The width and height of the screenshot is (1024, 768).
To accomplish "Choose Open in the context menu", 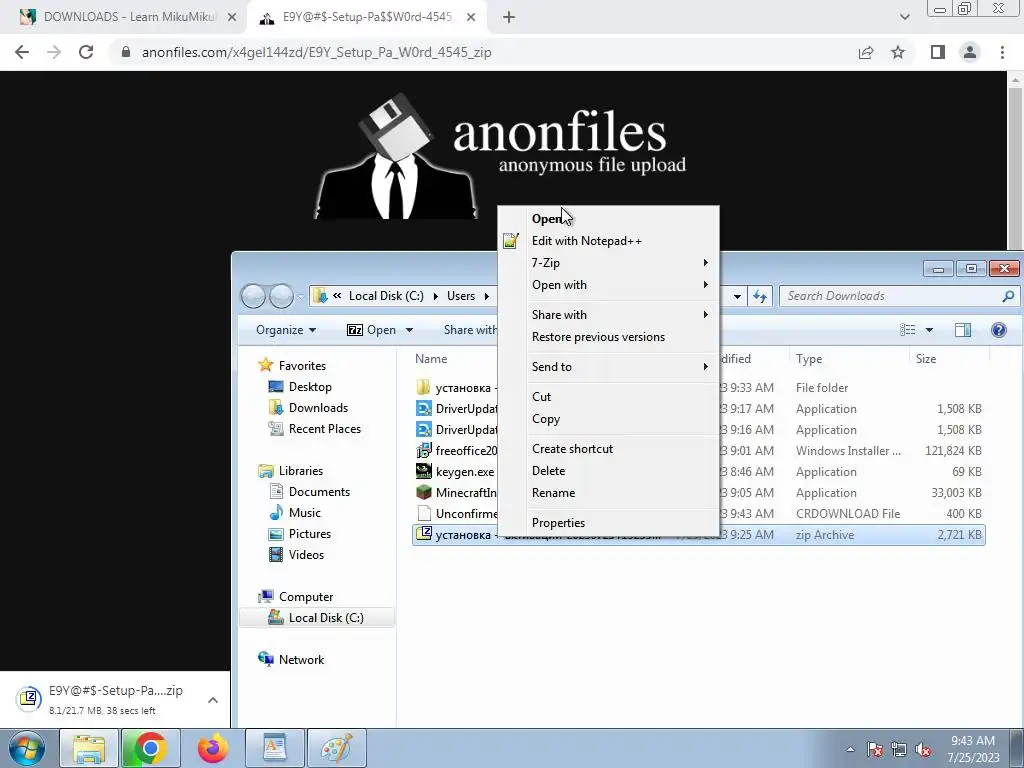I will pos(609,219).
